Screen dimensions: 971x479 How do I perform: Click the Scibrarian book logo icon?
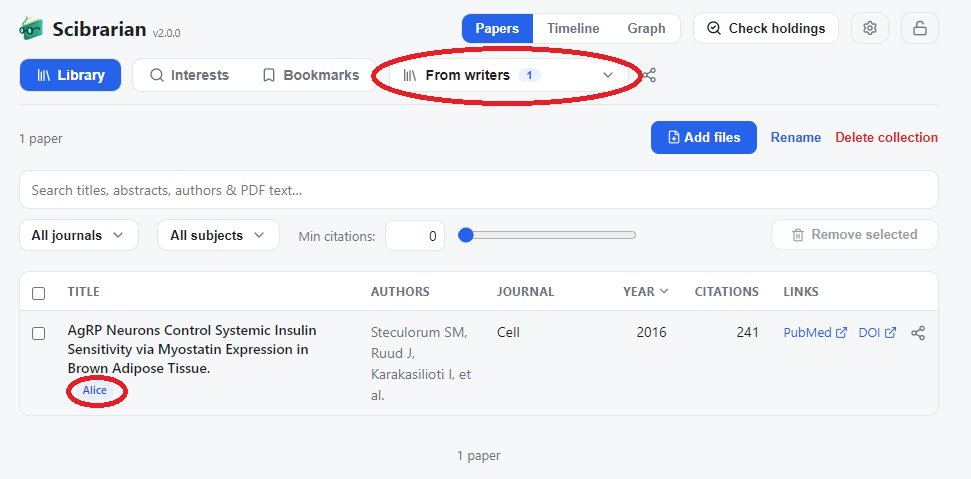tap(32, 28)
